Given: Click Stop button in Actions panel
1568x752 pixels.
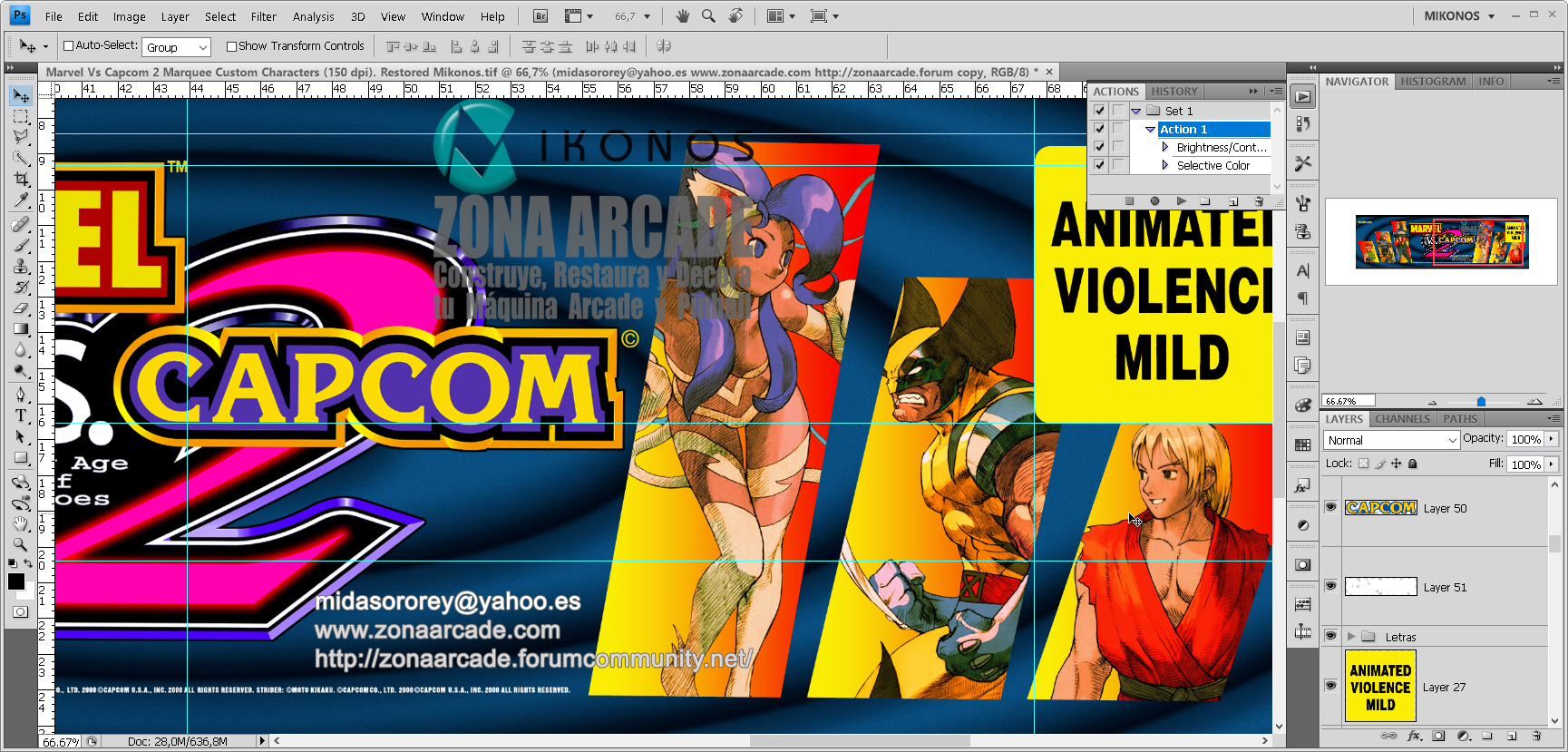Looking at the screenshot, I should pos(1129,201).
